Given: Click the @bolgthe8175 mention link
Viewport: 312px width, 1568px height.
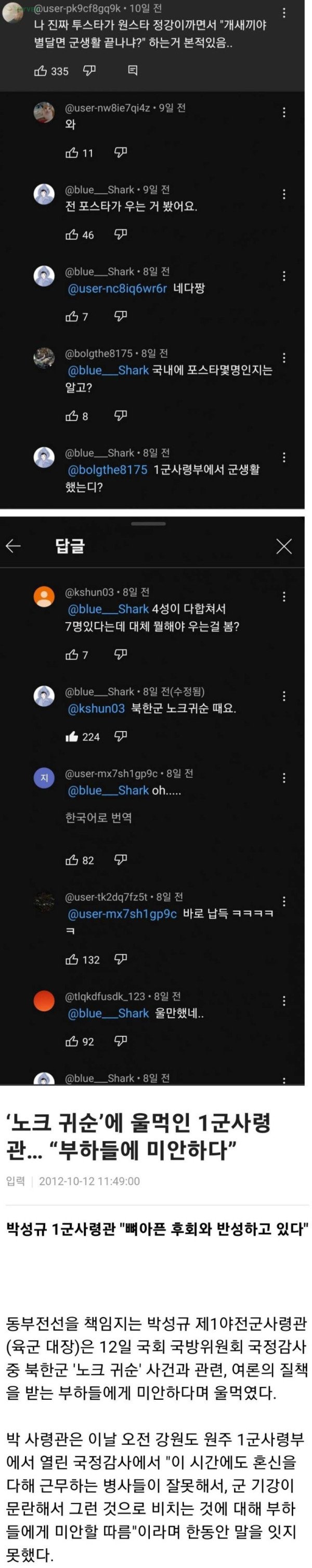Looking at the screenshot, I should [107, 469].
